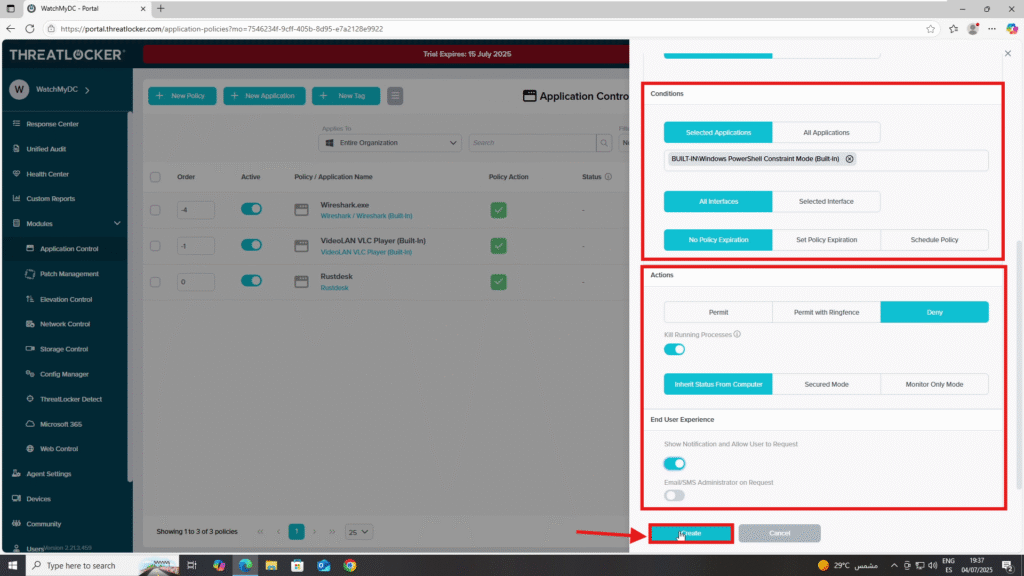Open Rustdesk application link
Screen dimensions: 1024x576
pos(334,288)
